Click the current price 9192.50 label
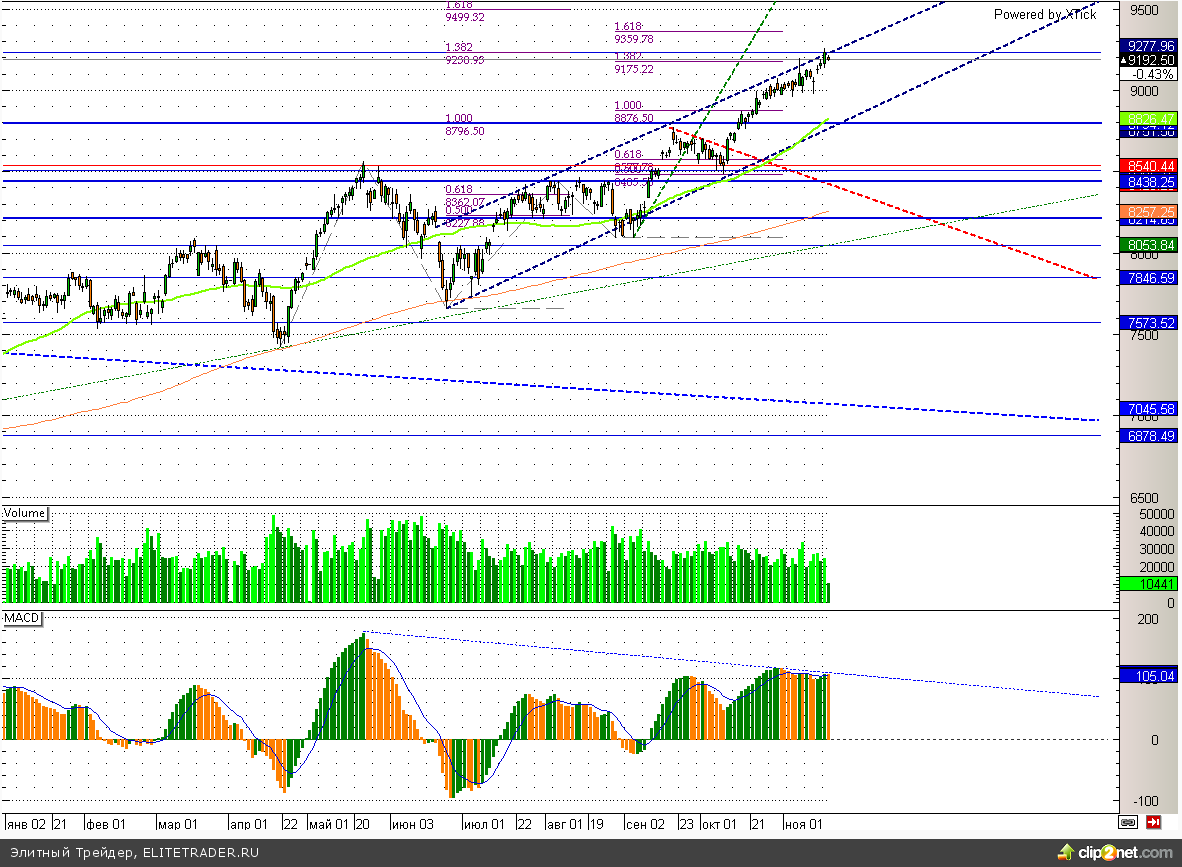Screen dimensions: 1182x867 [x=1150, y=60]
